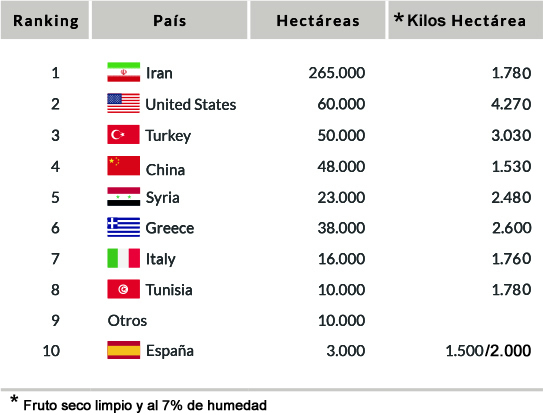Select the Otros row label
This screenshot has height=415, width=543.
[x=127, y=320]
